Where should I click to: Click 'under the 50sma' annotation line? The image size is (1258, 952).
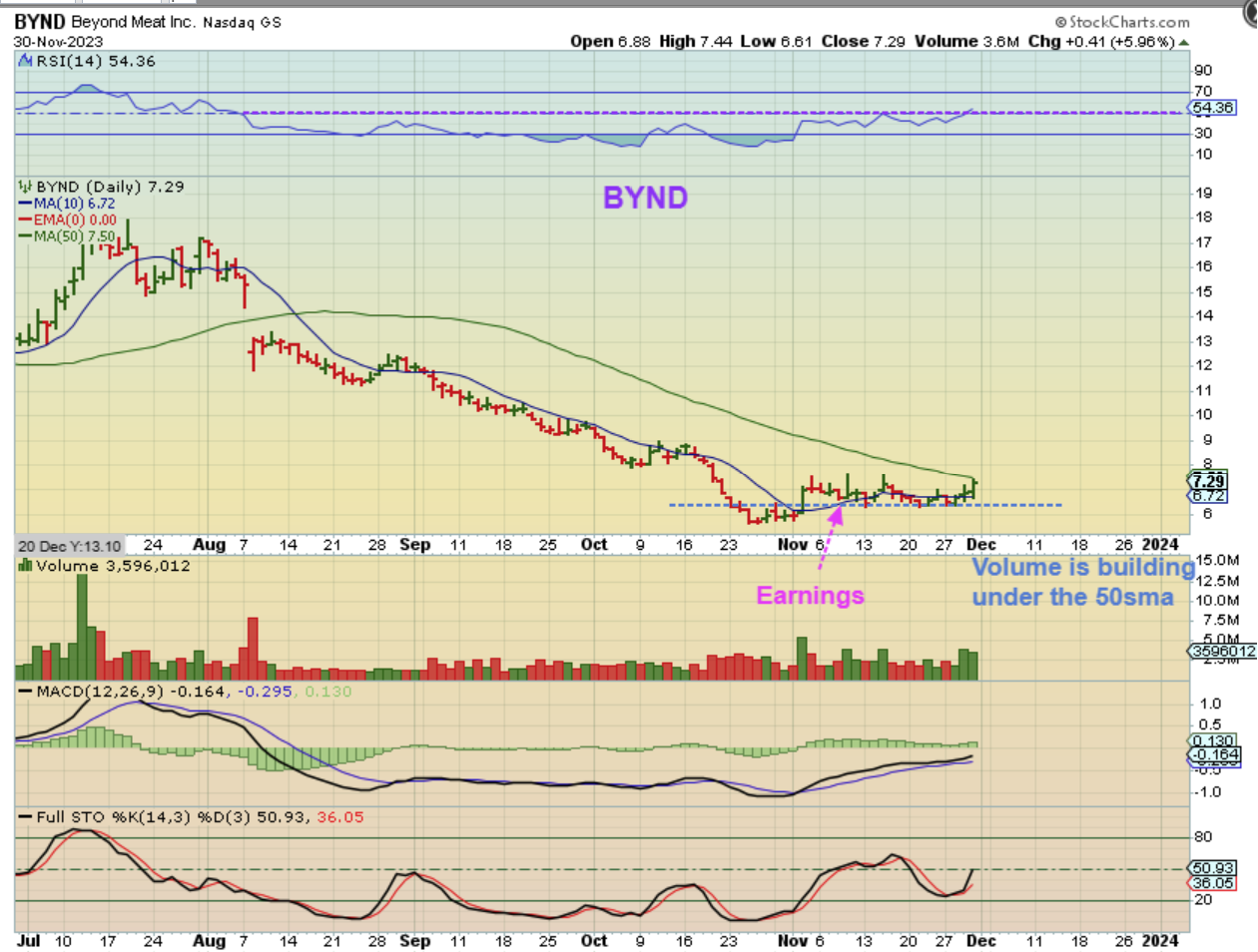point(1073,598)
